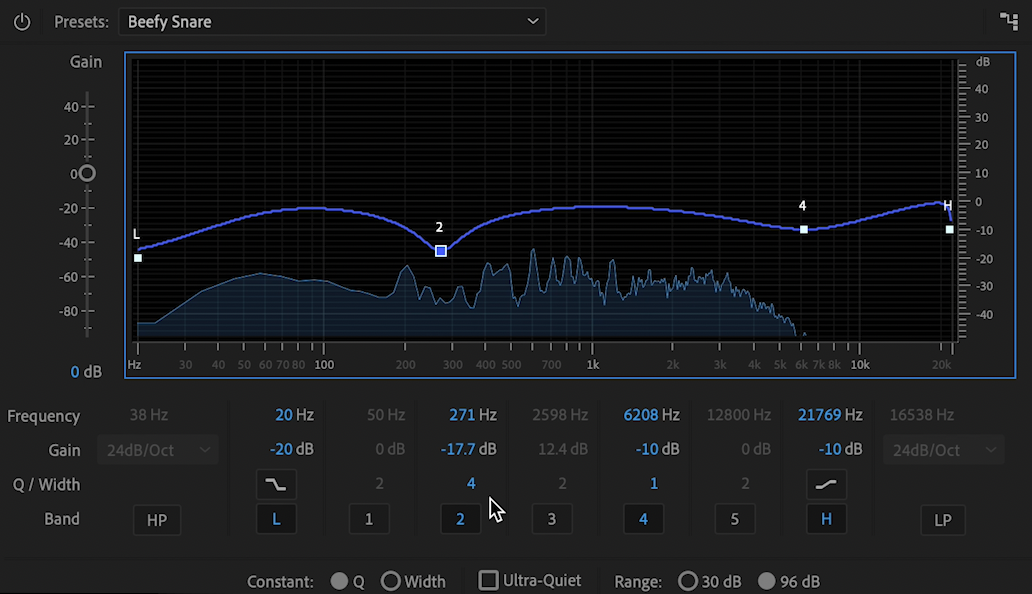Screen dimensions: 1032x594
Task: Open the LP slope 24dB/Oct dropdown
Action: coord(943,449)
